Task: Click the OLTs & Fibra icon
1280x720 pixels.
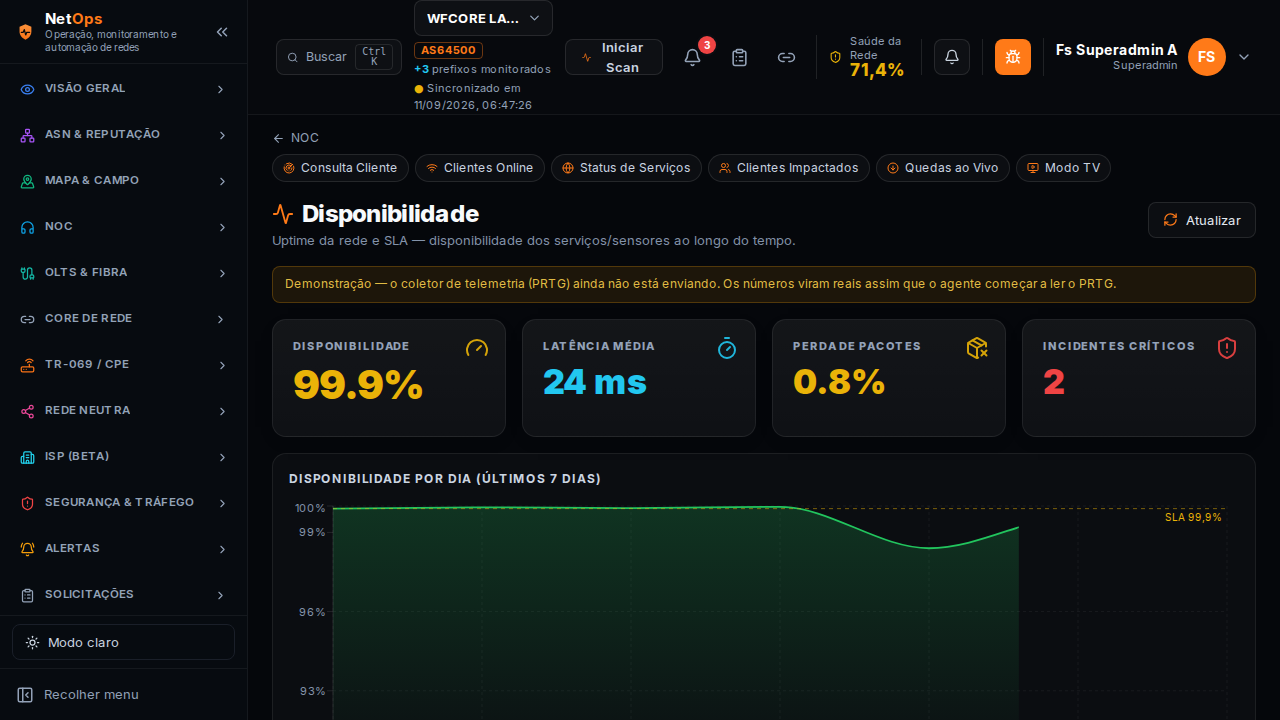Action: click(27, 273)
